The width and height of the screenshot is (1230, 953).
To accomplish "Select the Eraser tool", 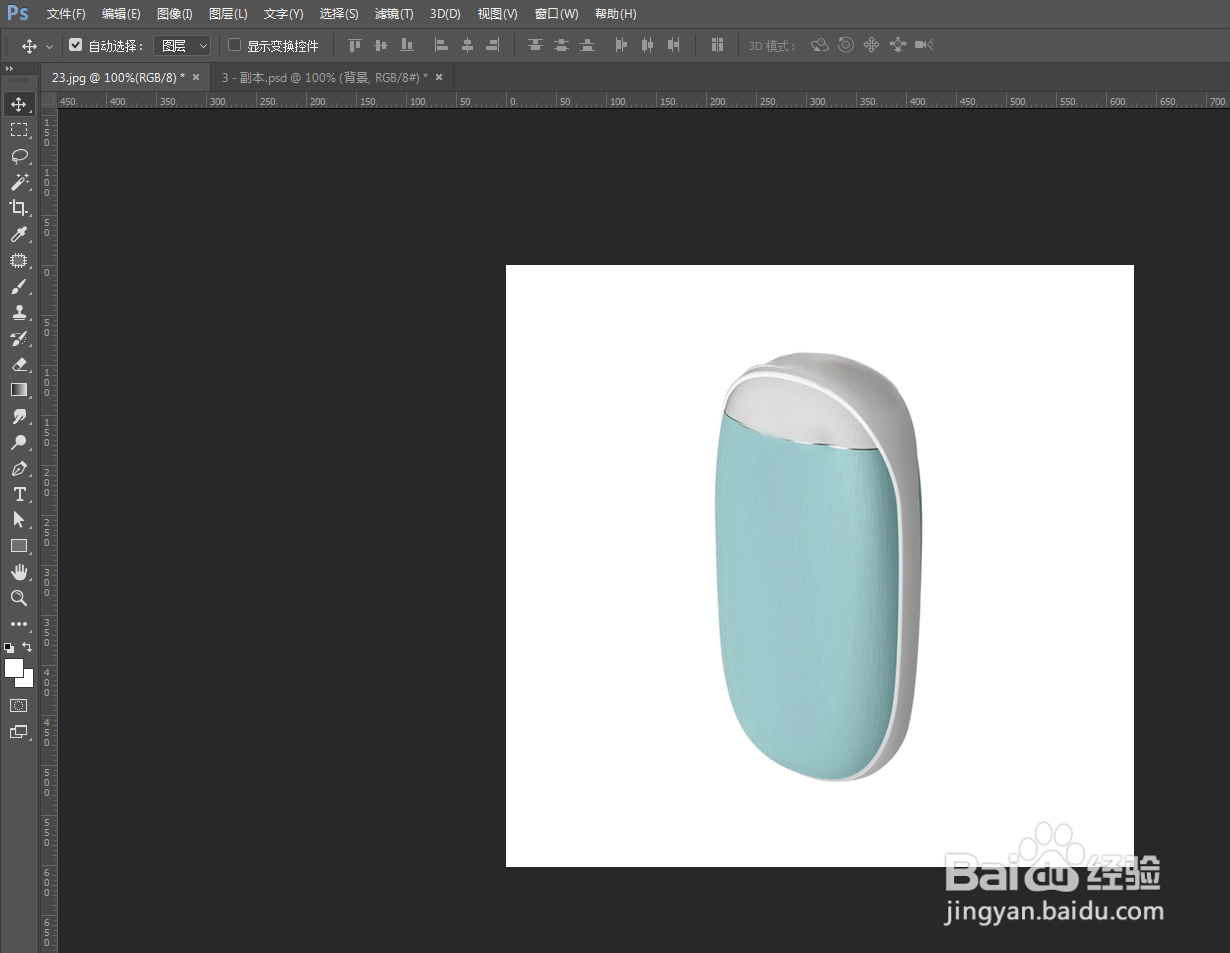I will pos(19,364).
